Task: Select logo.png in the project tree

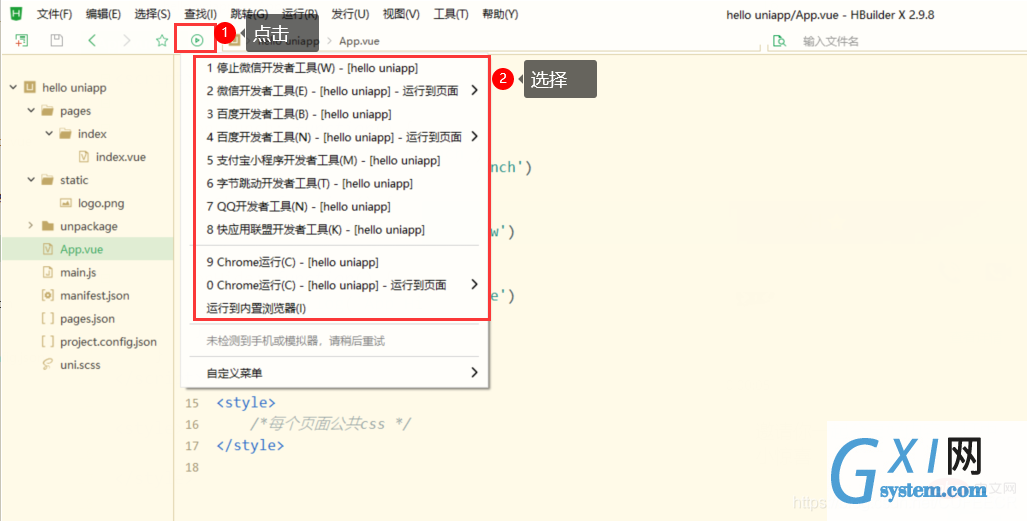Action: click(101, 203)
